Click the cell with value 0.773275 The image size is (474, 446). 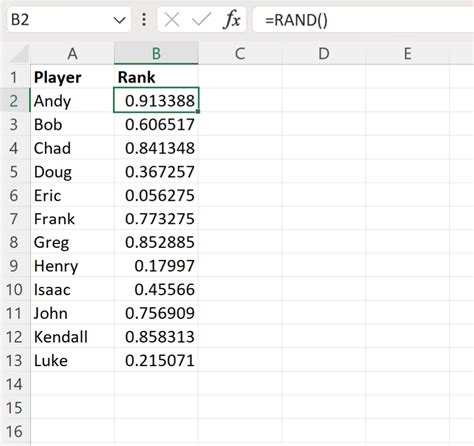click(156, 219)
